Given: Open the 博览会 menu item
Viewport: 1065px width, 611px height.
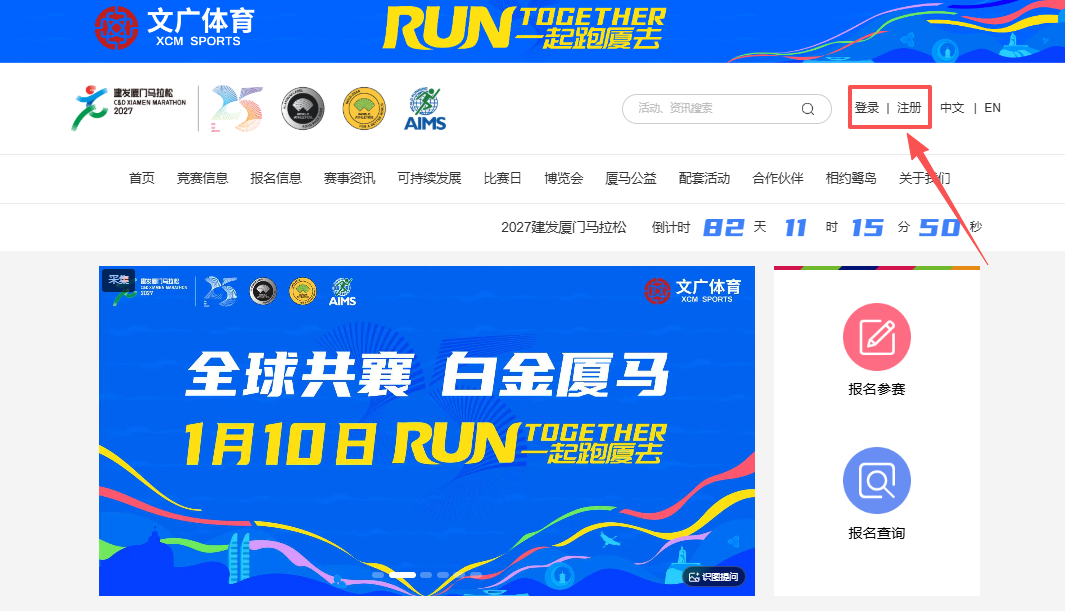Looking at the screenshot, I should tap(564, 178).
